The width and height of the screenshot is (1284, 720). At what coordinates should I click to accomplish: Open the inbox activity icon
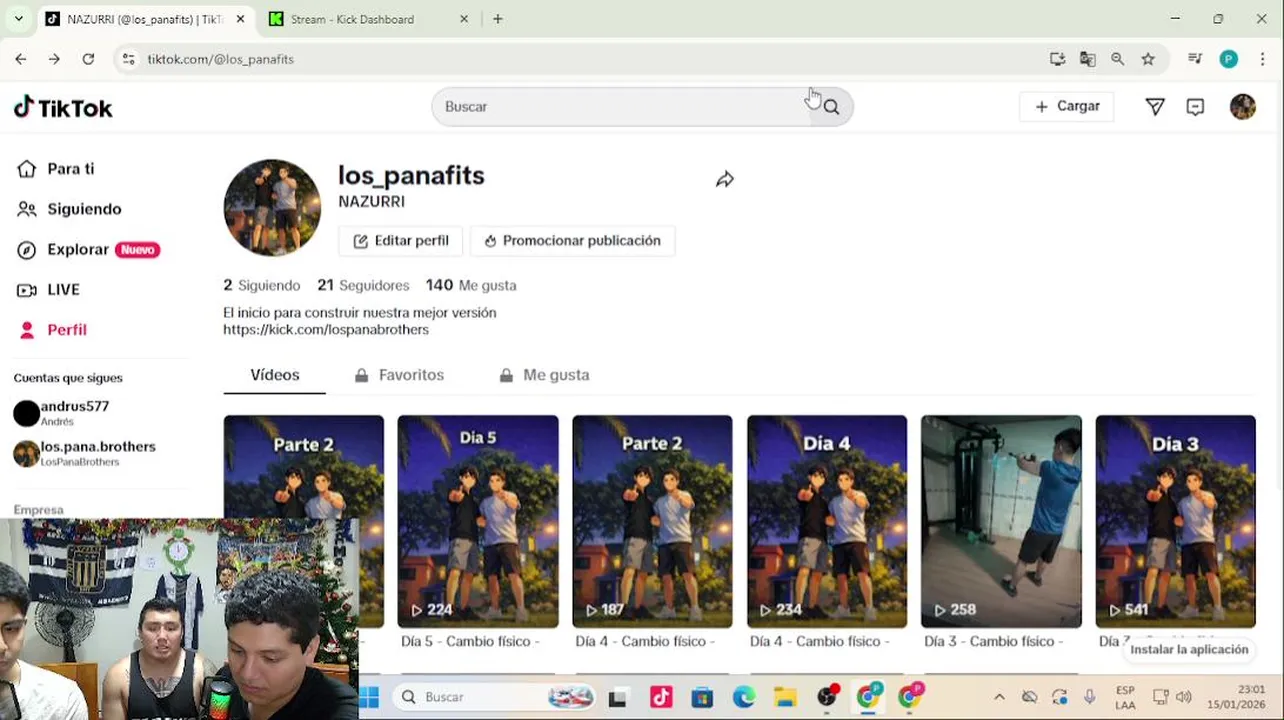1195,106
